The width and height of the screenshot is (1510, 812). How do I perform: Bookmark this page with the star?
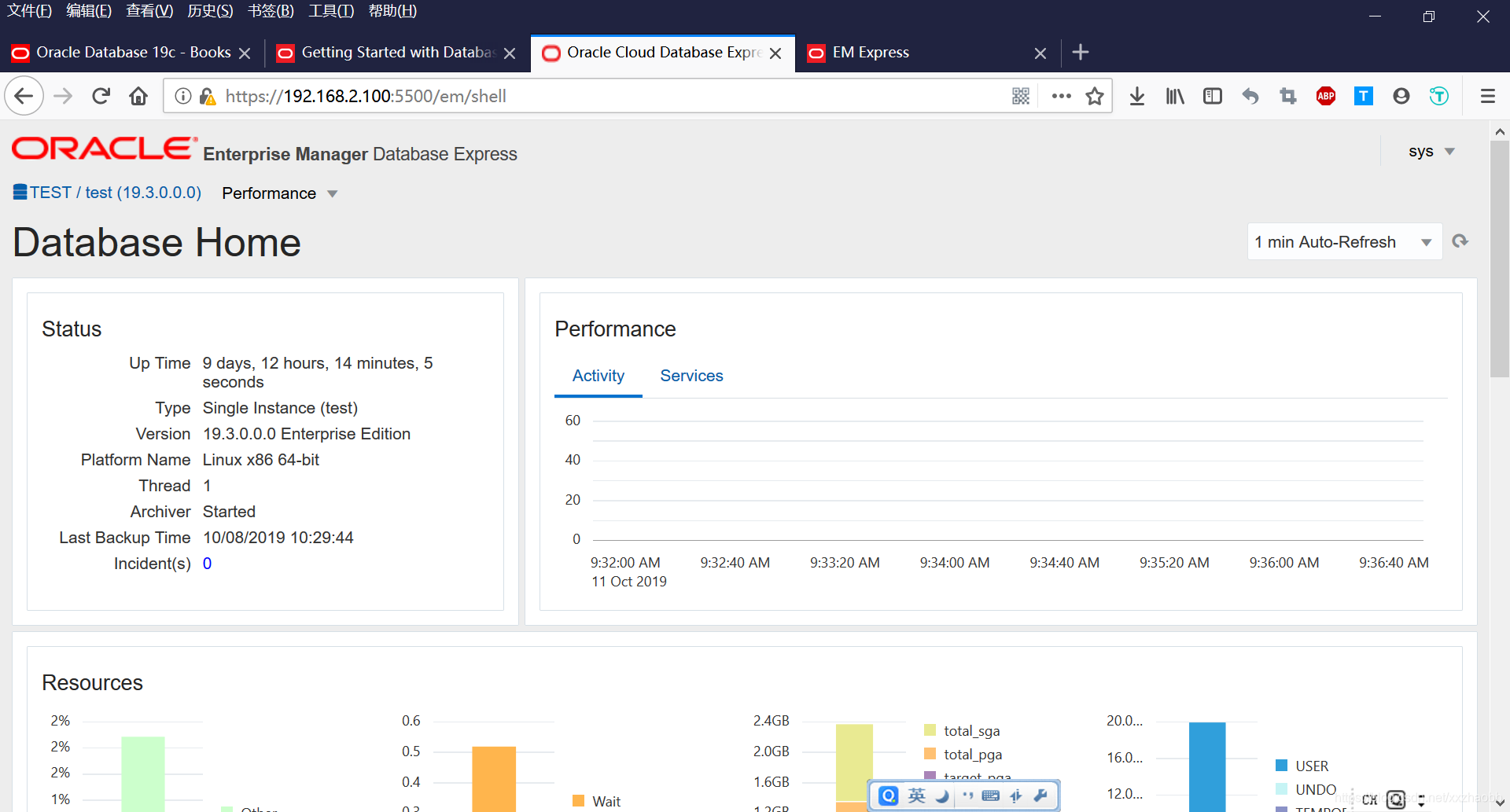(x=1095, y=96)
